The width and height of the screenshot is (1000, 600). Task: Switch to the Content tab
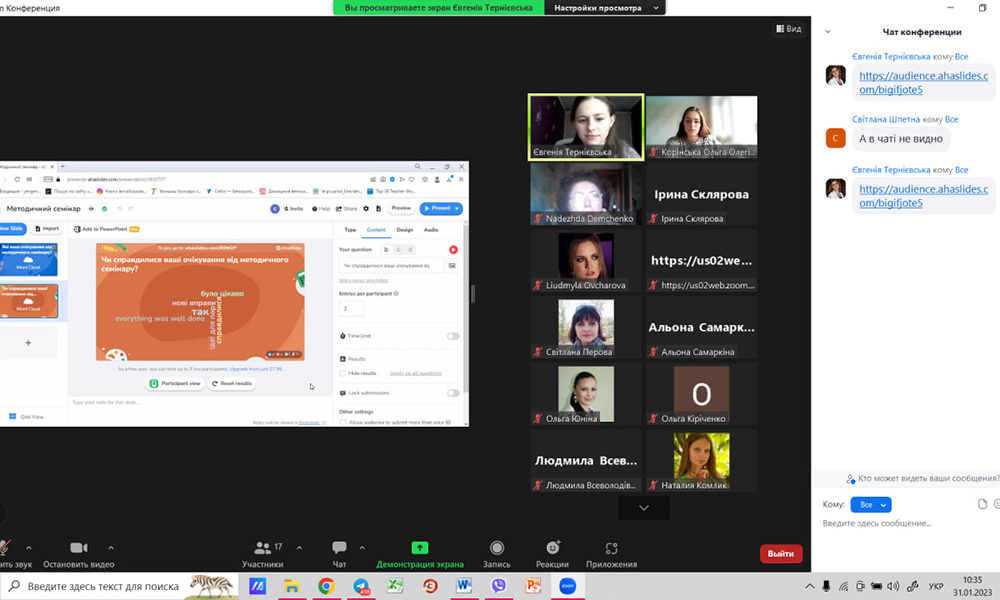click(x=376, y=230)
